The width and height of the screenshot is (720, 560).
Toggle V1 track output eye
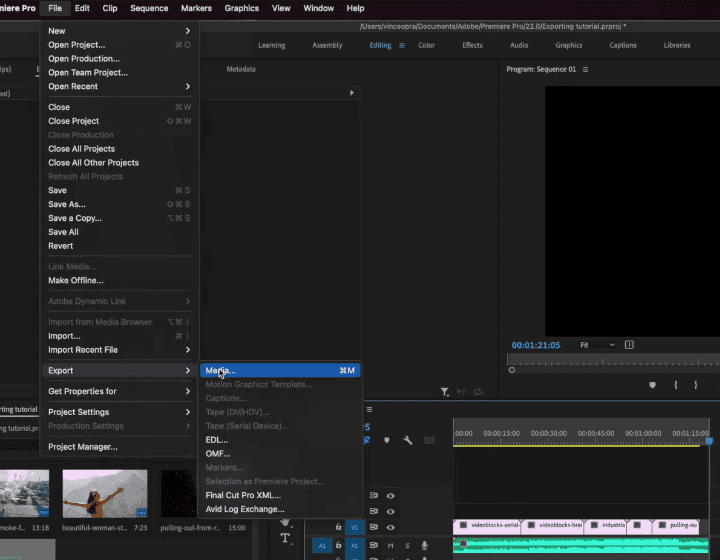390,527
